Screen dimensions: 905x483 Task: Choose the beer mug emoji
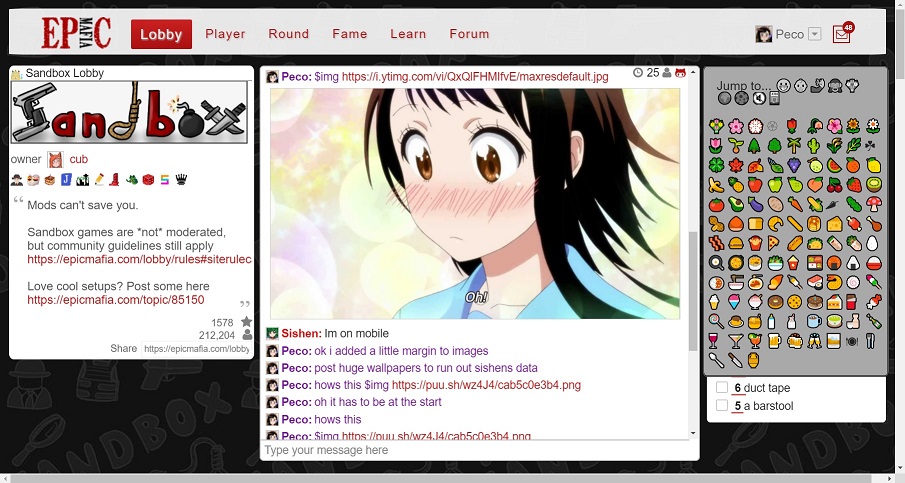tap(775, 341)
